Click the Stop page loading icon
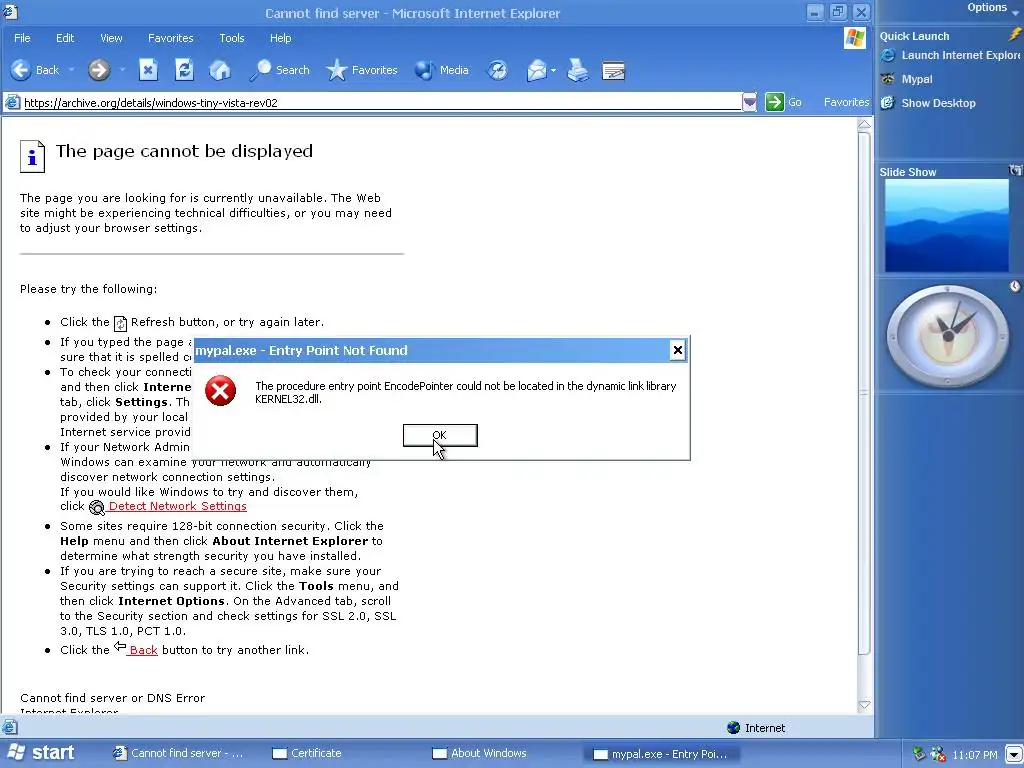The height and width of the screenshot is (768, 1024). point(148,70)
